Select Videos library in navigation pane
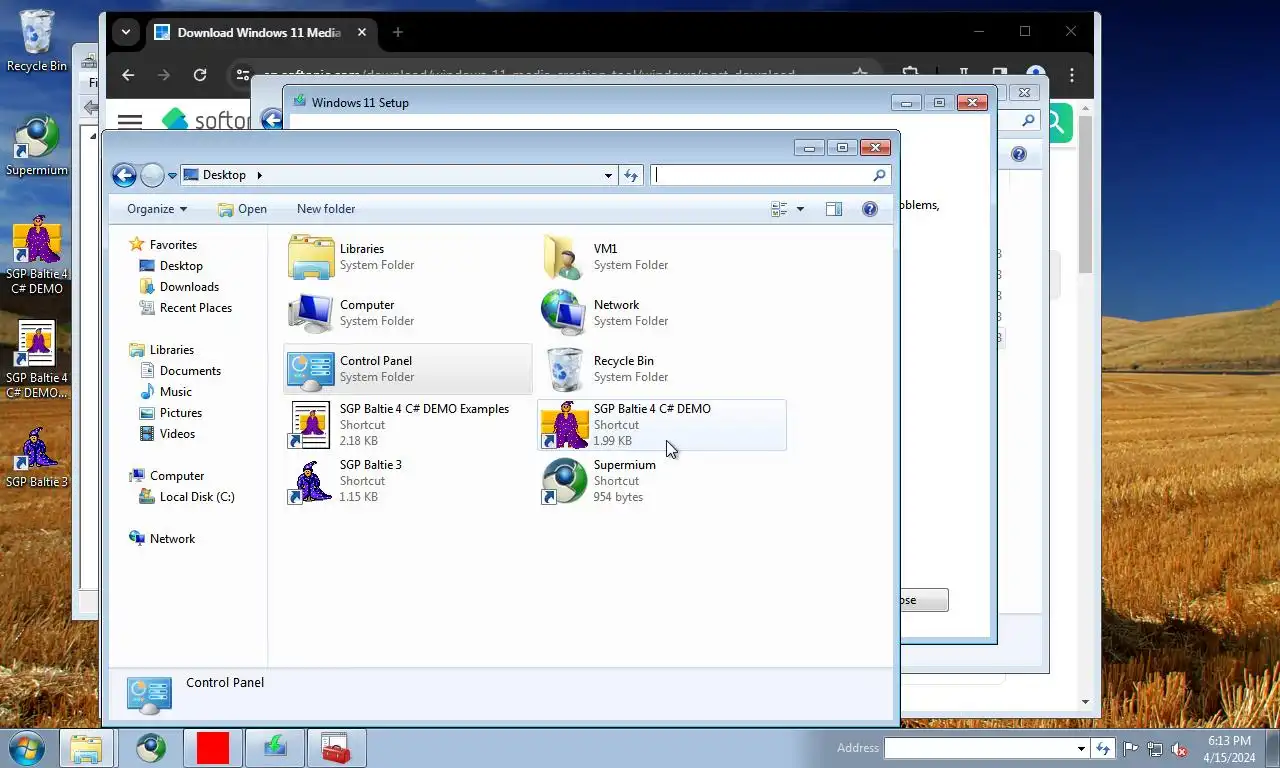 (177, 434)
